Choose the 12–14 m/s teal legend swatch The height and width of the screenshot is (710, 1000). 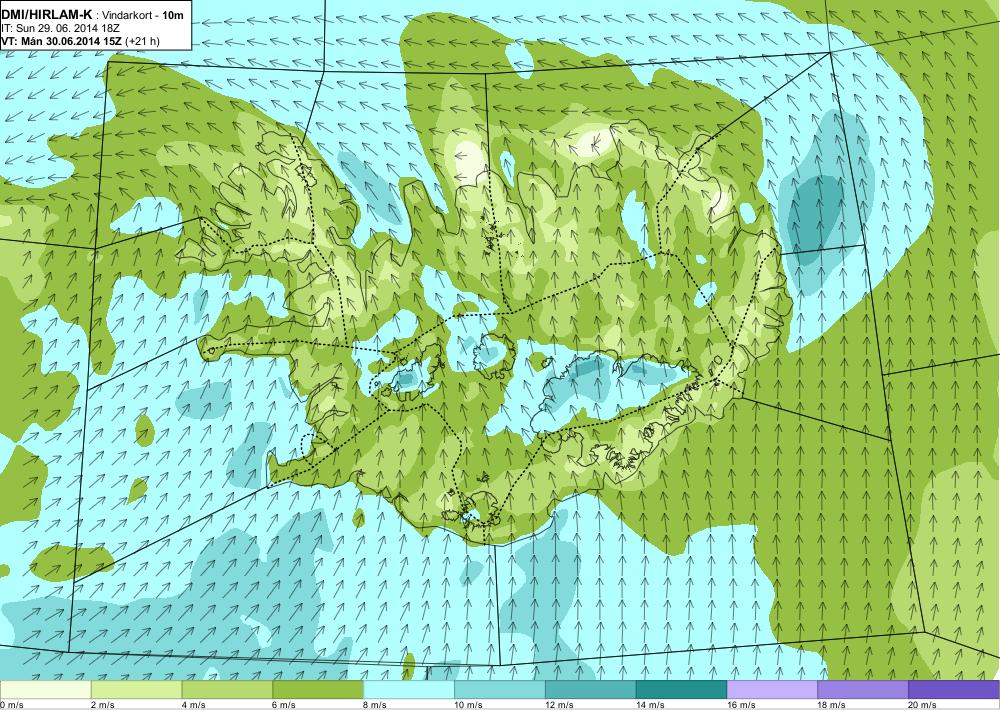click(x=591, y=690)
